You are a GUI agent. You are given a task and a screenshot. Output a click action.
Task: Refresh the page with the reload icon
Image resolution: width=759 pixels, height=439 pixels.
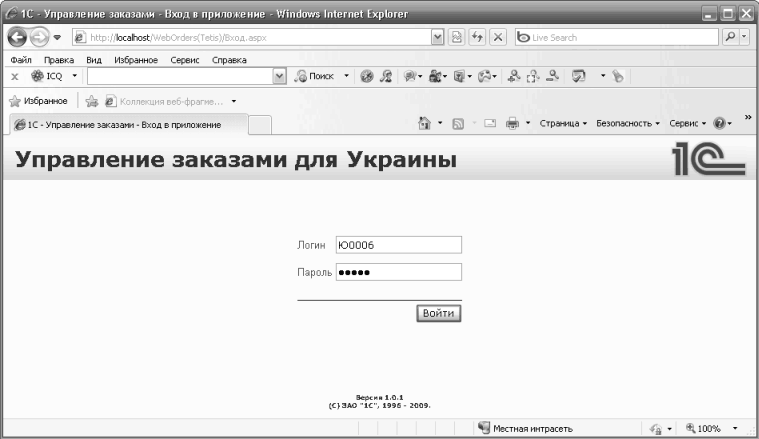[478, 38]
